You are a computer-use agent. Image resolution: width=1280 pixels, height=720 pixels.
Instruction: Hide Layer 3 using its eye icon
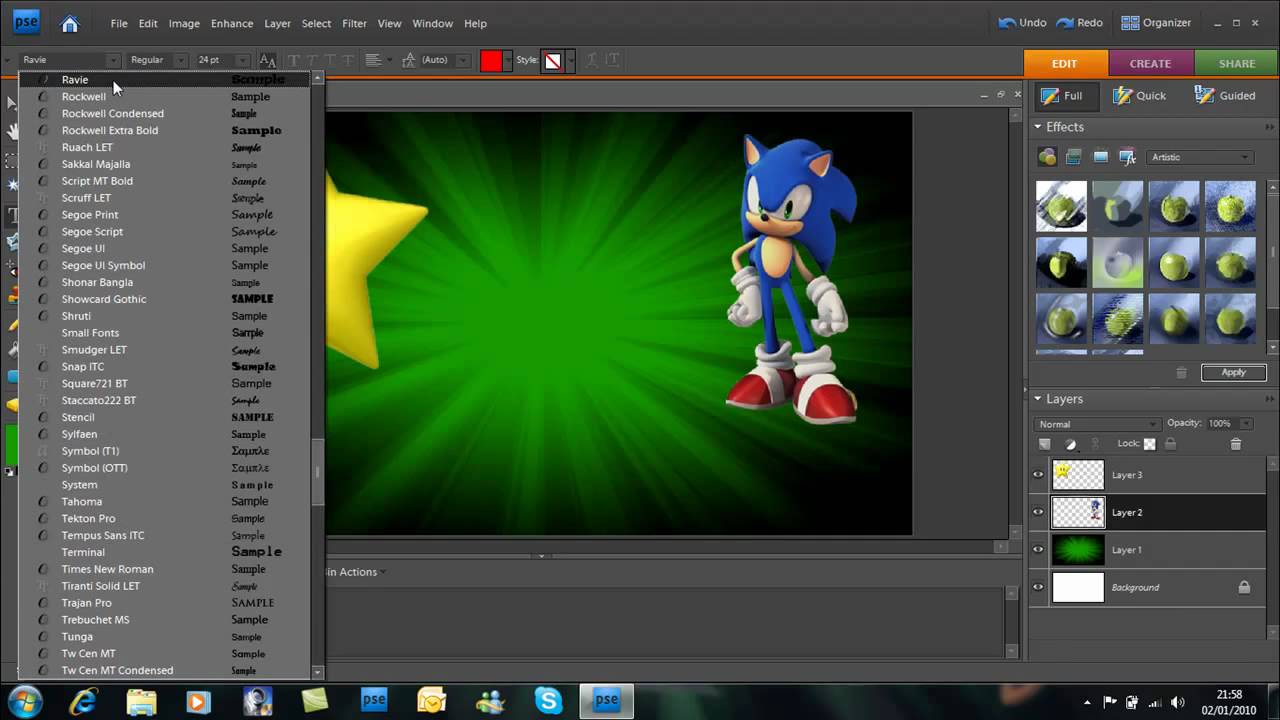click(1038, 475)
